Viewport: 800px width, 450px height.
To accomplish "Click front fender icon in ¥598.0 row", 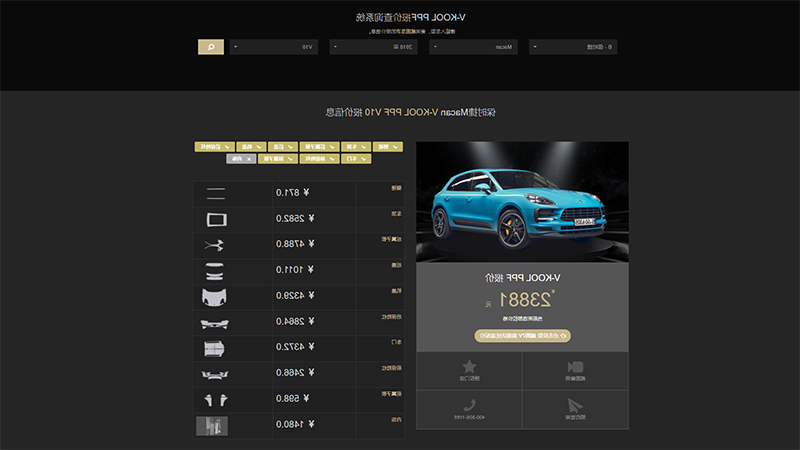I will tap(216, 400).
